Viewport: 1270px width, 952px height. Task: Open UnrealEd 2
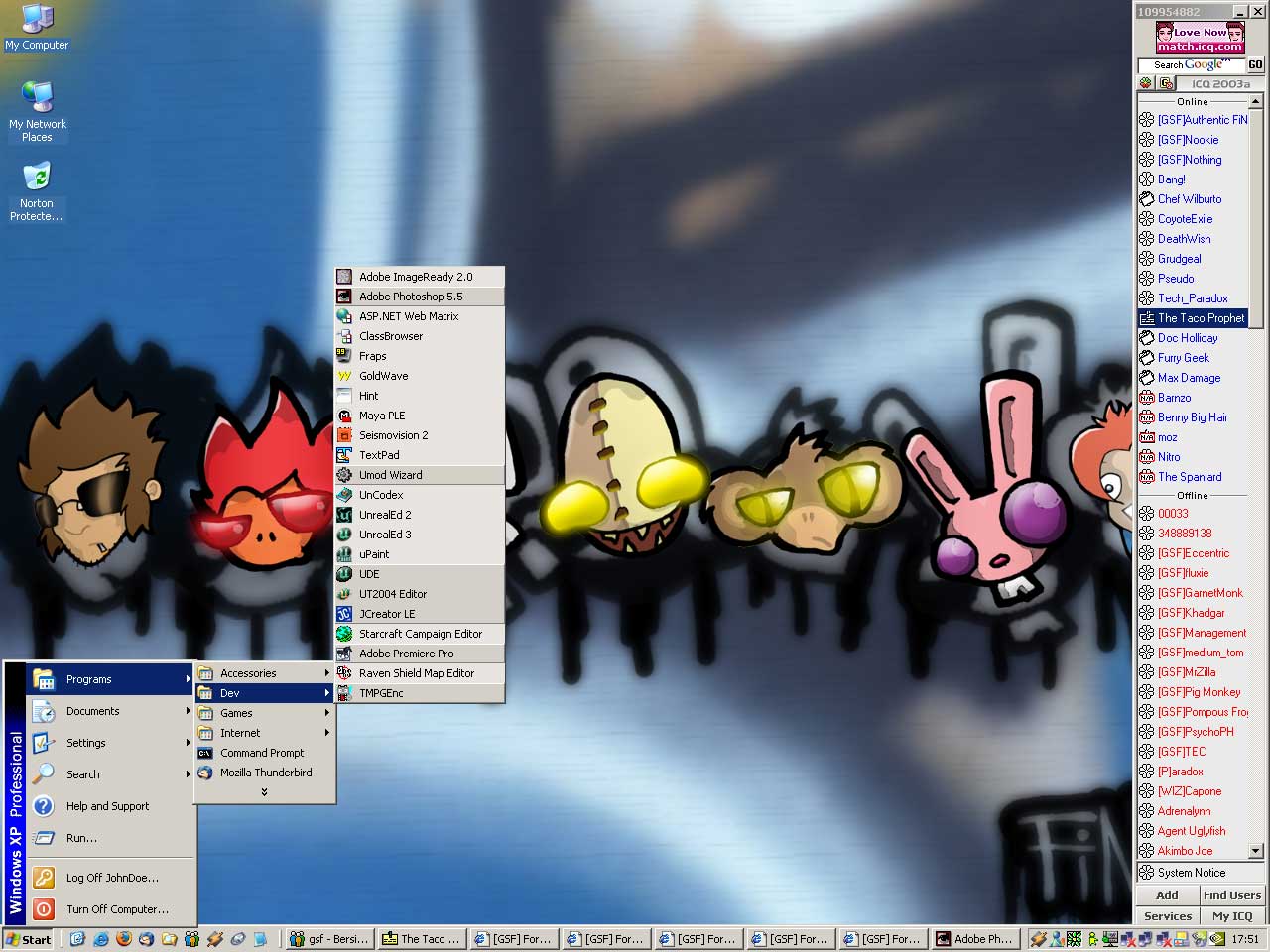coord(420,515)
